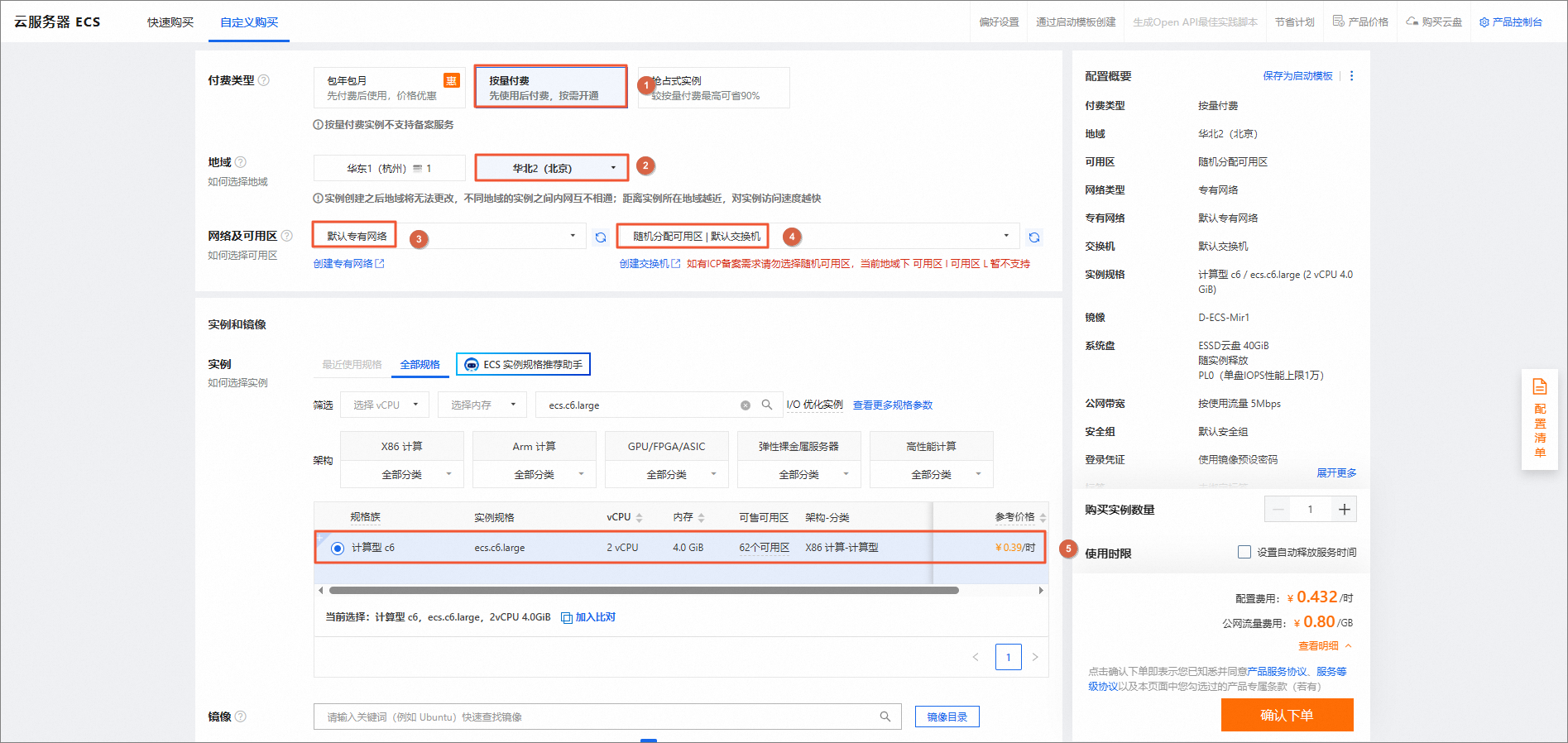The image size is (1568, 743).
Task: Open the 镜像目录 button
Action: tap(947, 717)
